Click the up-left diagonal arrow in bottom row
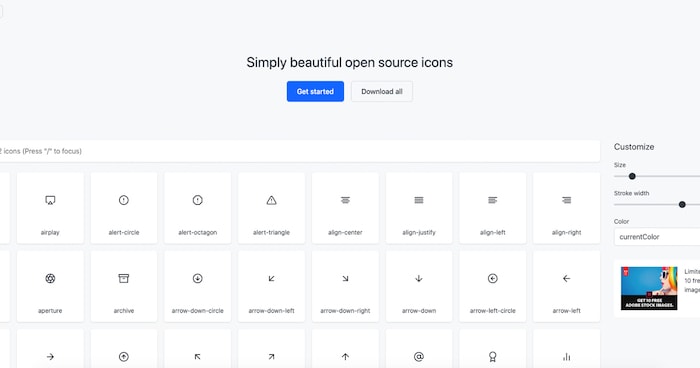700x368 pixels. tap(198, 356)
